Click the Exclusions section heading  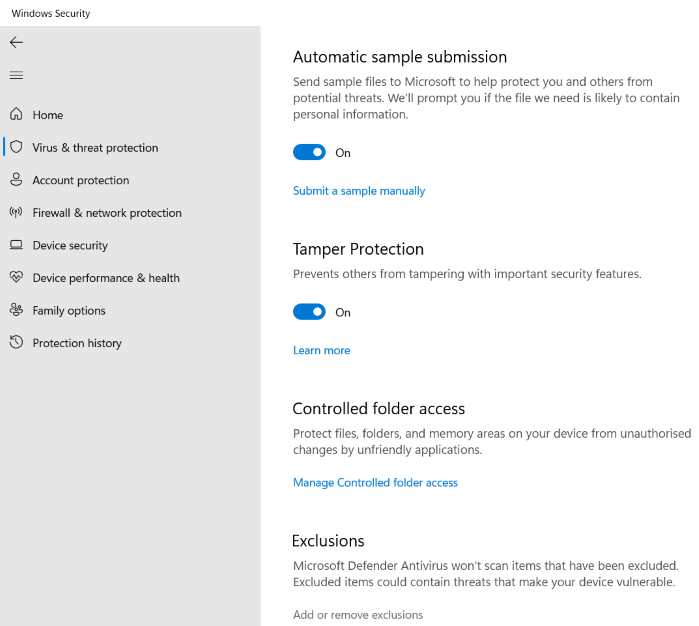pos(328,541)
